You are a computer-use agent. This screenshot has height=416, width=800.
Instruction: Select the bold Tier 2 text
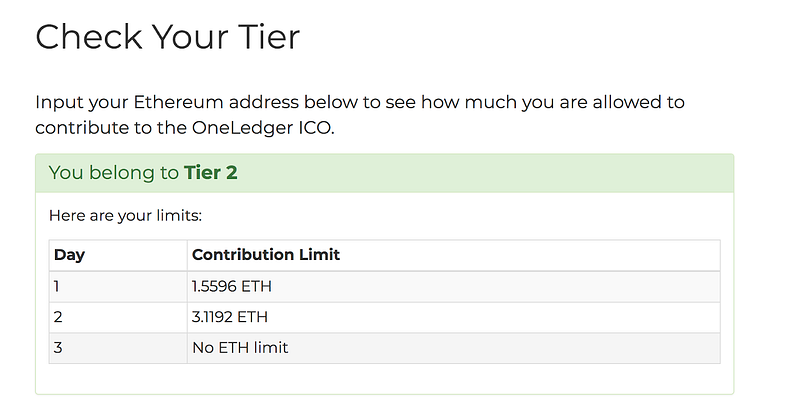pyautogui.click(x=211, y=173)
